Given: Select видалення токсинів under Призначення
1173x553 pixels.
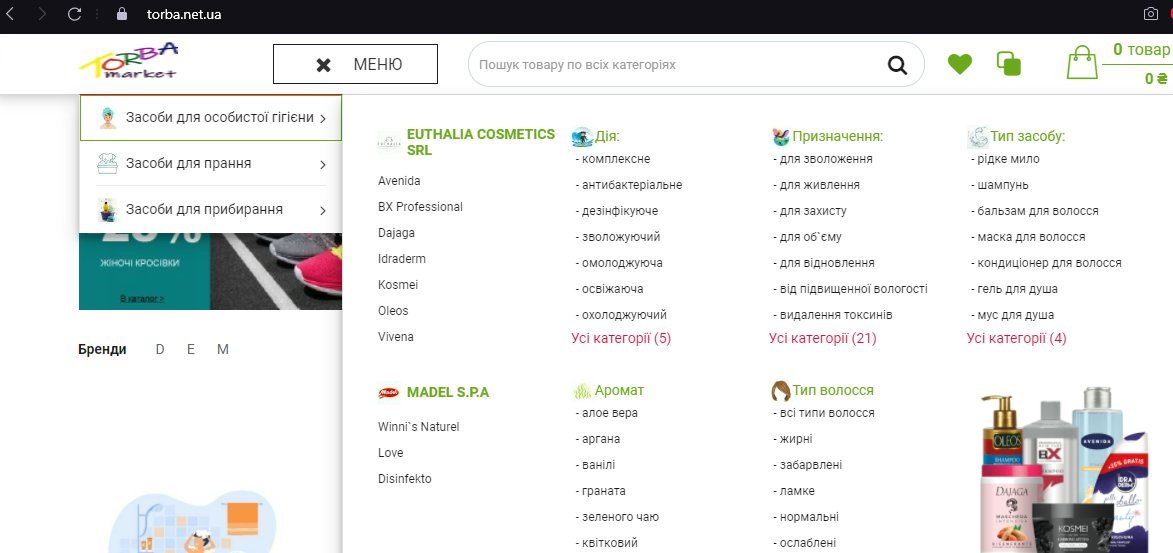Looking at the screenshot, I should click(x=833, y=315).
